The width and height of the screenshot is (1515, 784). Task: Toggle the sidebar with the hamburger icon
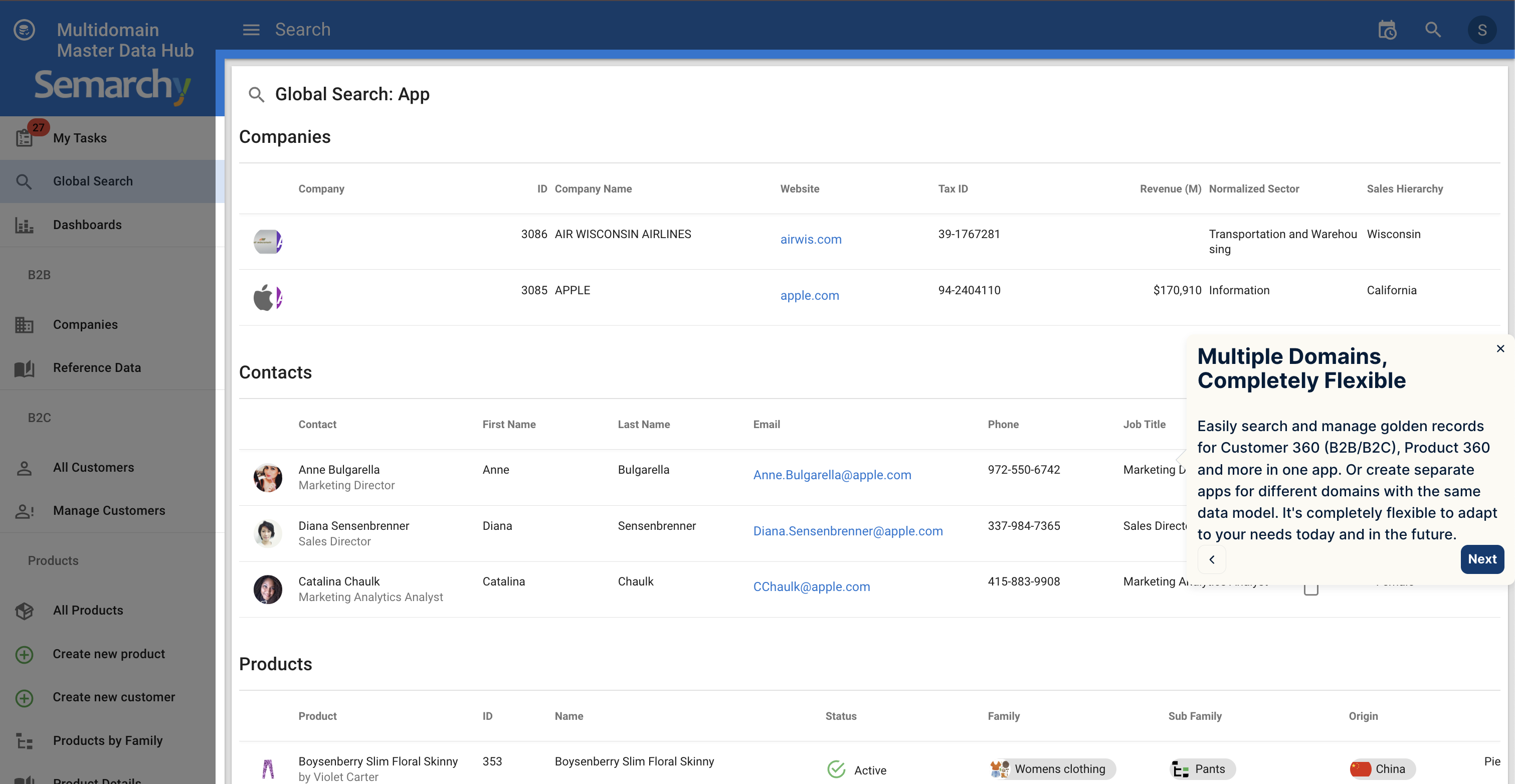coord(251,30)
